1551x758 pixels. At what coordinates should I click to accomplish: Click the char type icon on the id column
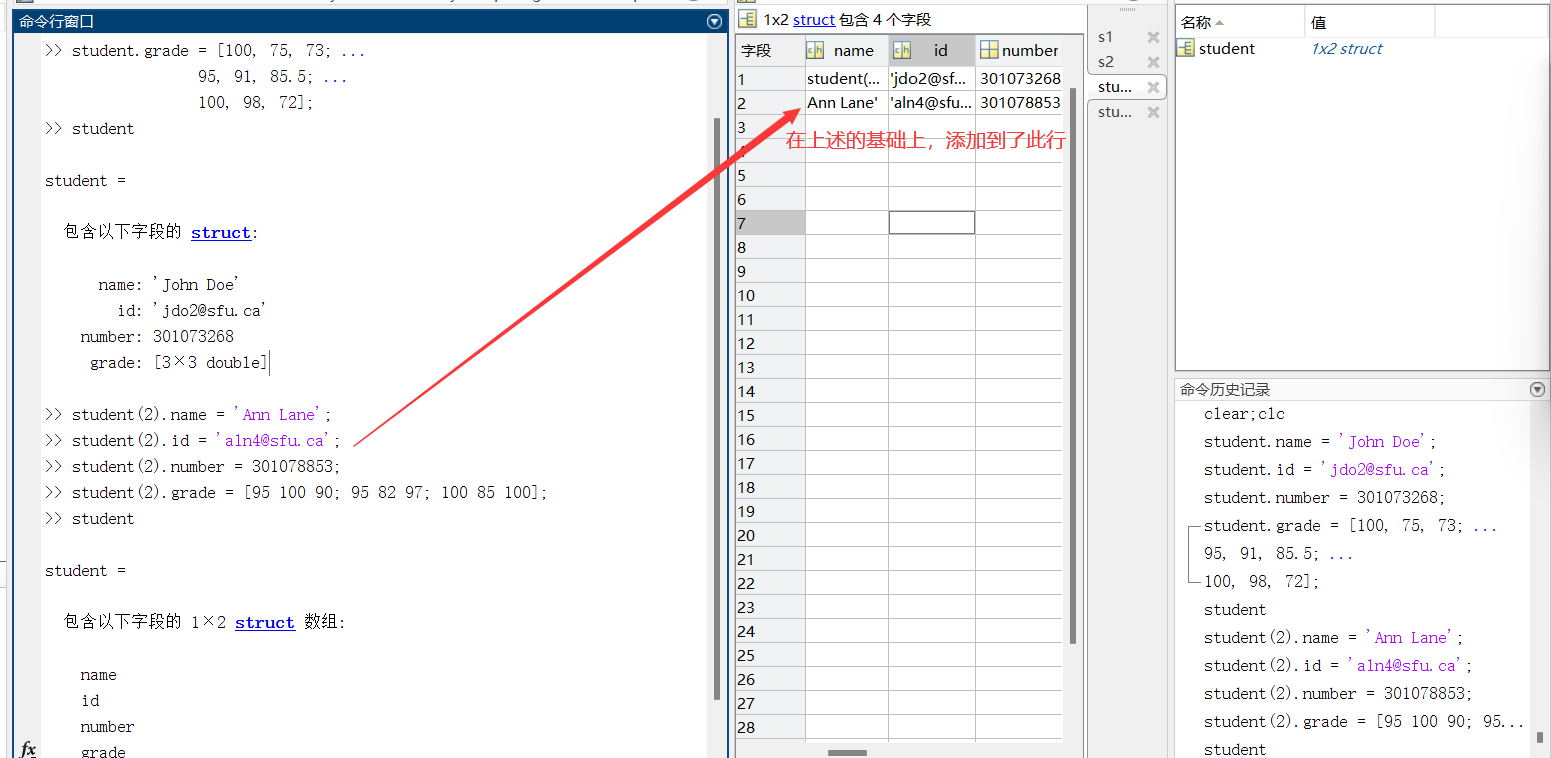pos(903,50)
